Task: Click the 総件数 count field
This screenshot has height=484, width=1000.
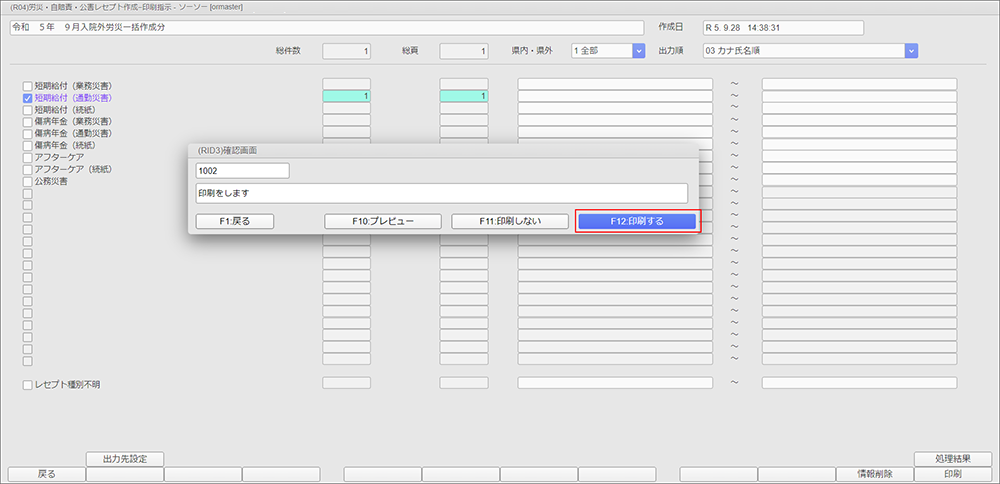Action: 346,50
